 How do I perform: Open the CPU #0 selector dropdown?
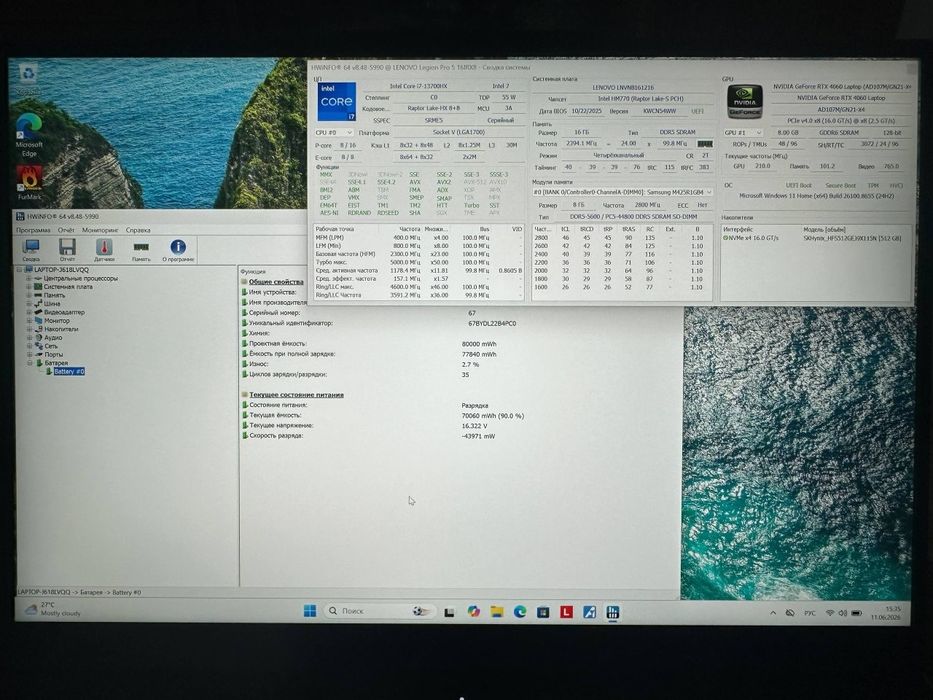coord(333,132)
